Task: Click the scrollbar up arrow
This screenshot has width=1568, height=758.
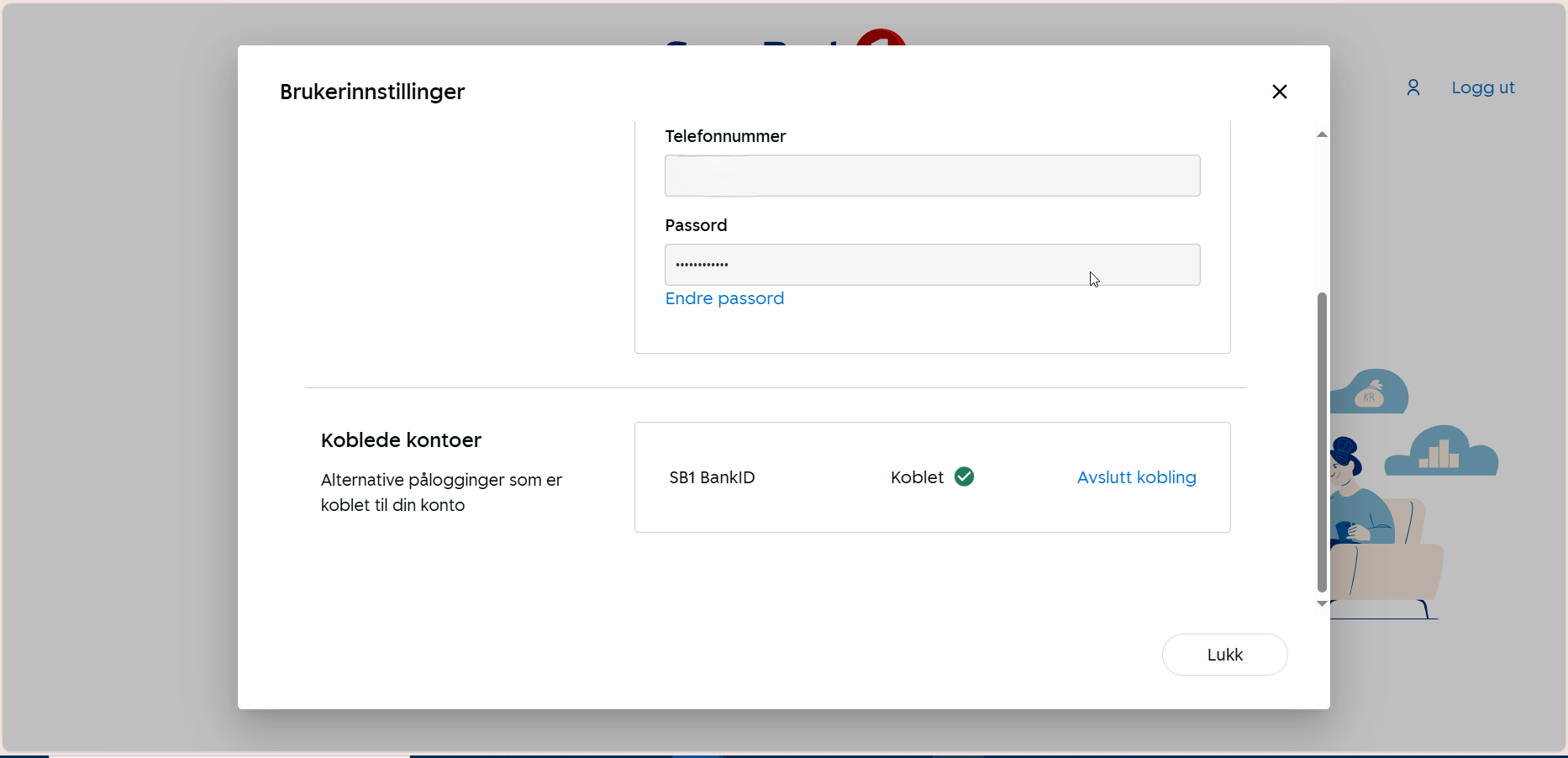Action: (1322, 134)
